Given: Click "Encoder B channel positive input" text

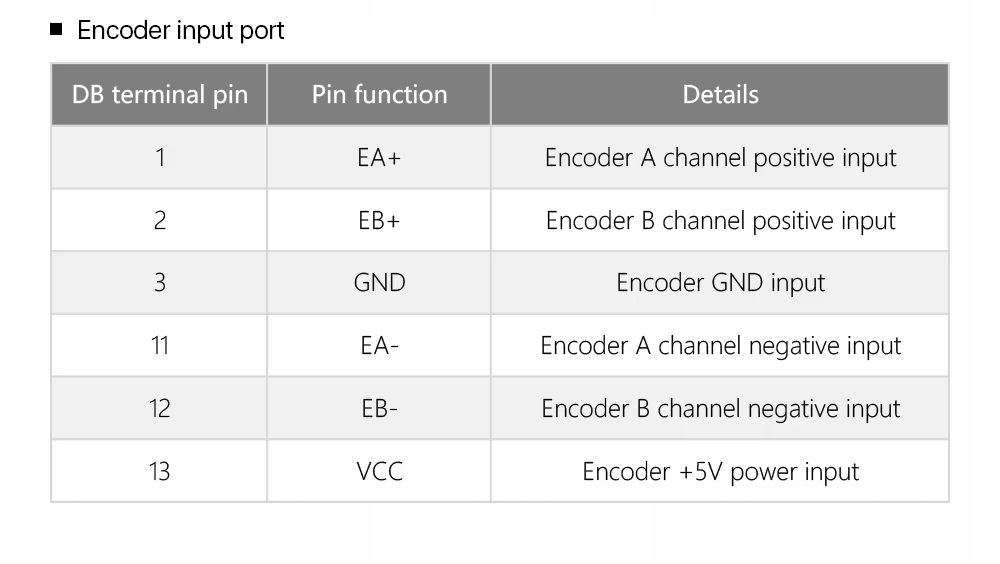Looking at the screenshot, I should tap(720, 221).
